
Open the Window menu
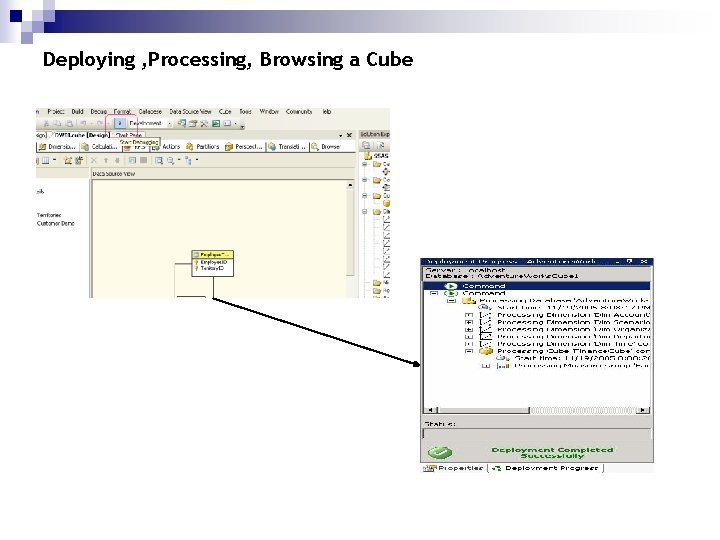click(269, 112)
